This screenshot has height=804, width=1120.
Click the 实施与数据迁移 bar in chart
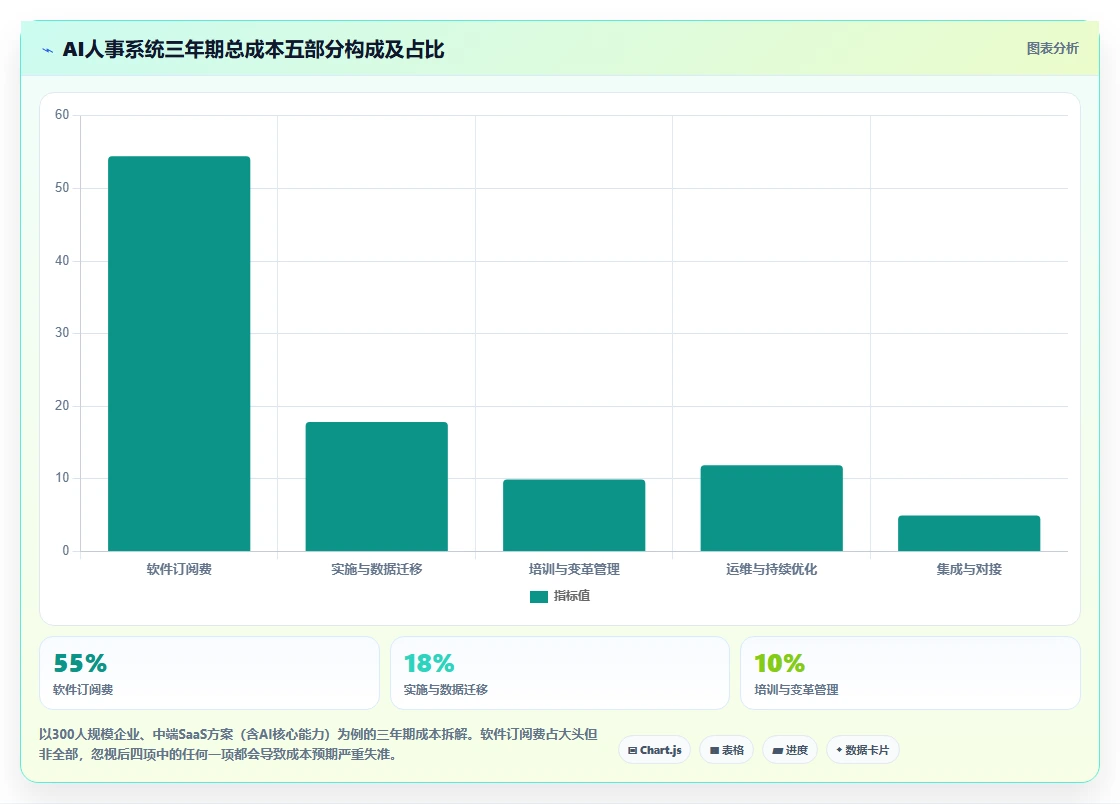click(376, 486)
